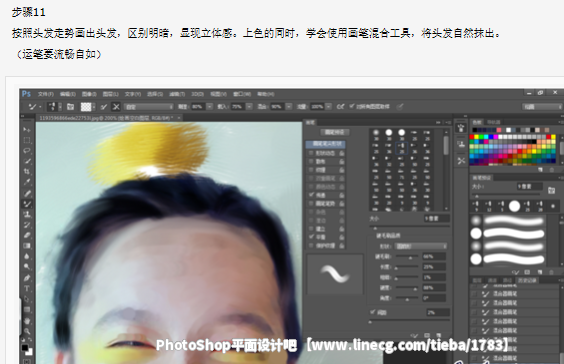564x364 pixels.
Task: Open the 混合 mix percentage dropdown arrow
Action: [x=289, y=106]
